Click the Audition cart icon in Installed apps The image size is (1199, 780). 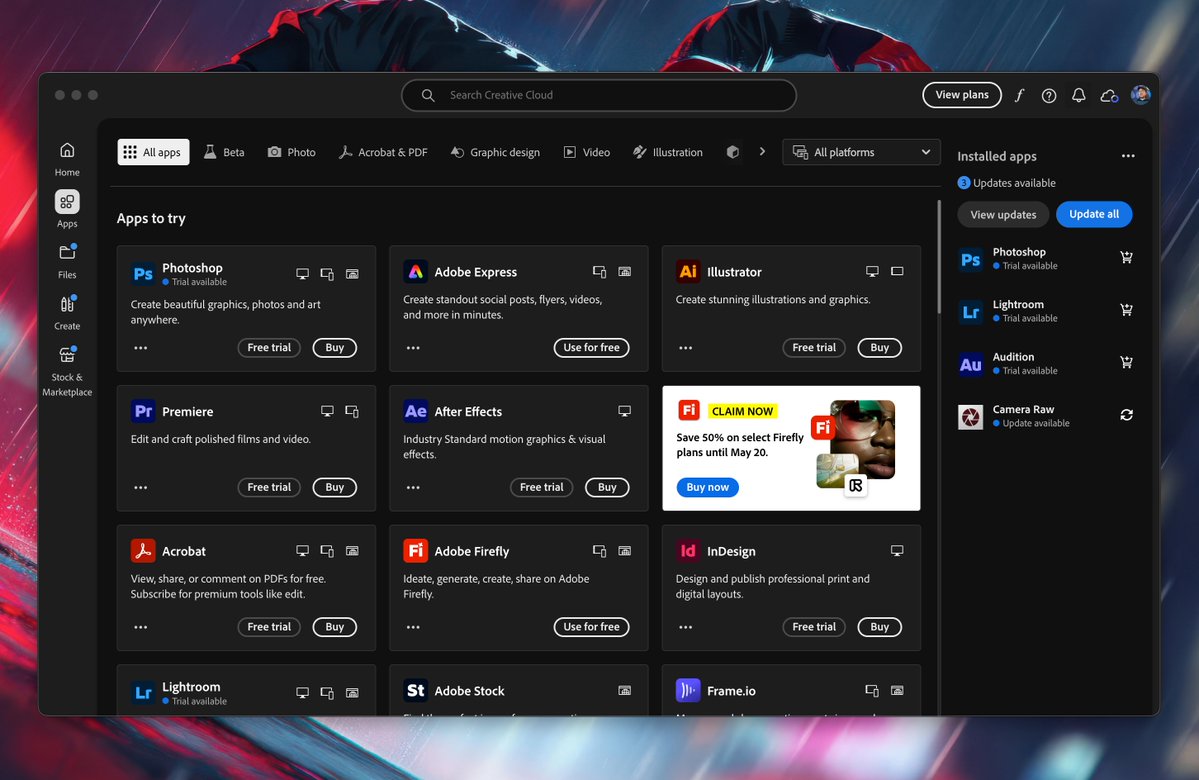1126,362
